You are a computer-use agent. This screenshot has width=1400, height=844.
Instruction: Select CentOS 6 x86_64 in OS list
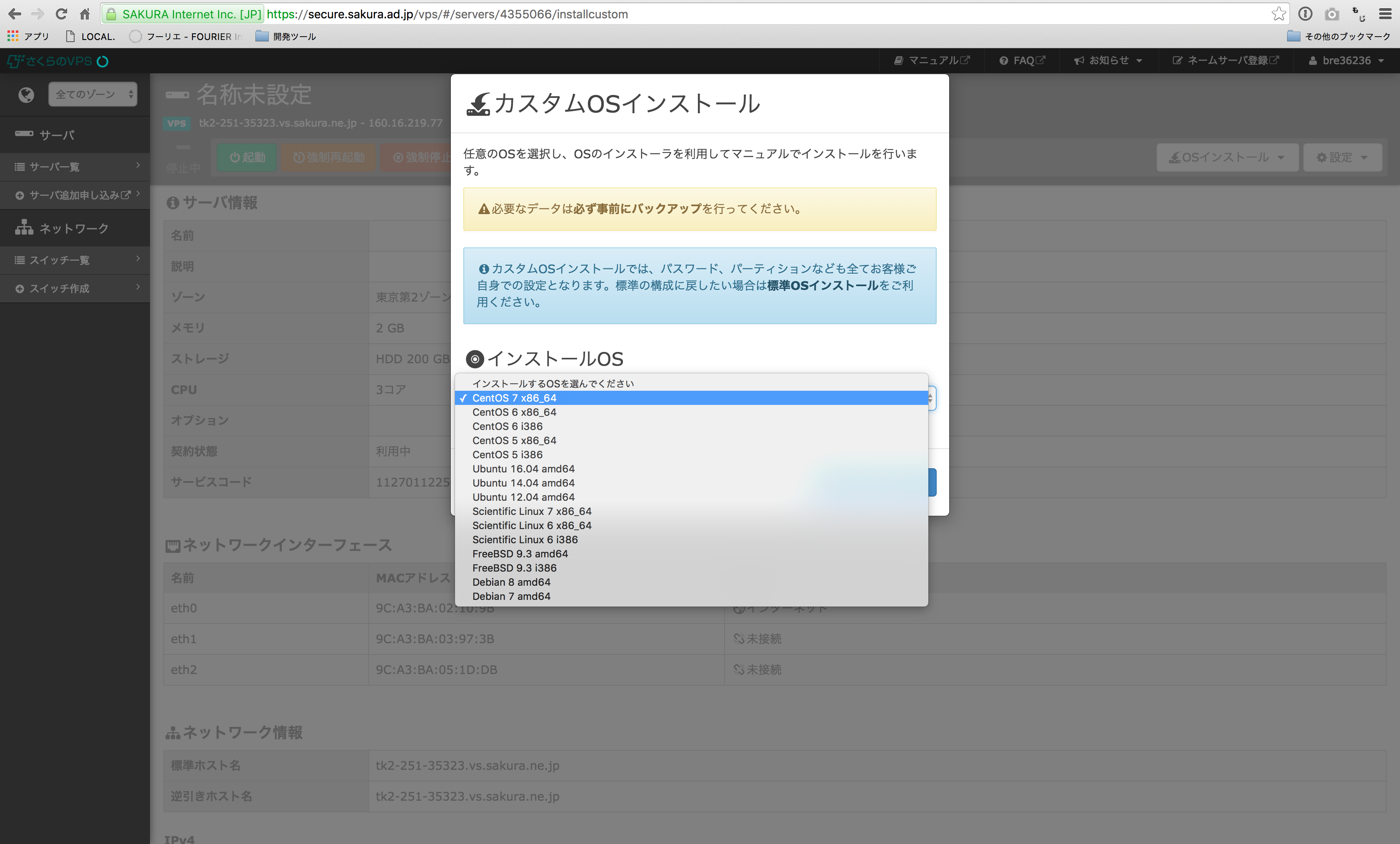pyautogui.click(x=692, y=412)
